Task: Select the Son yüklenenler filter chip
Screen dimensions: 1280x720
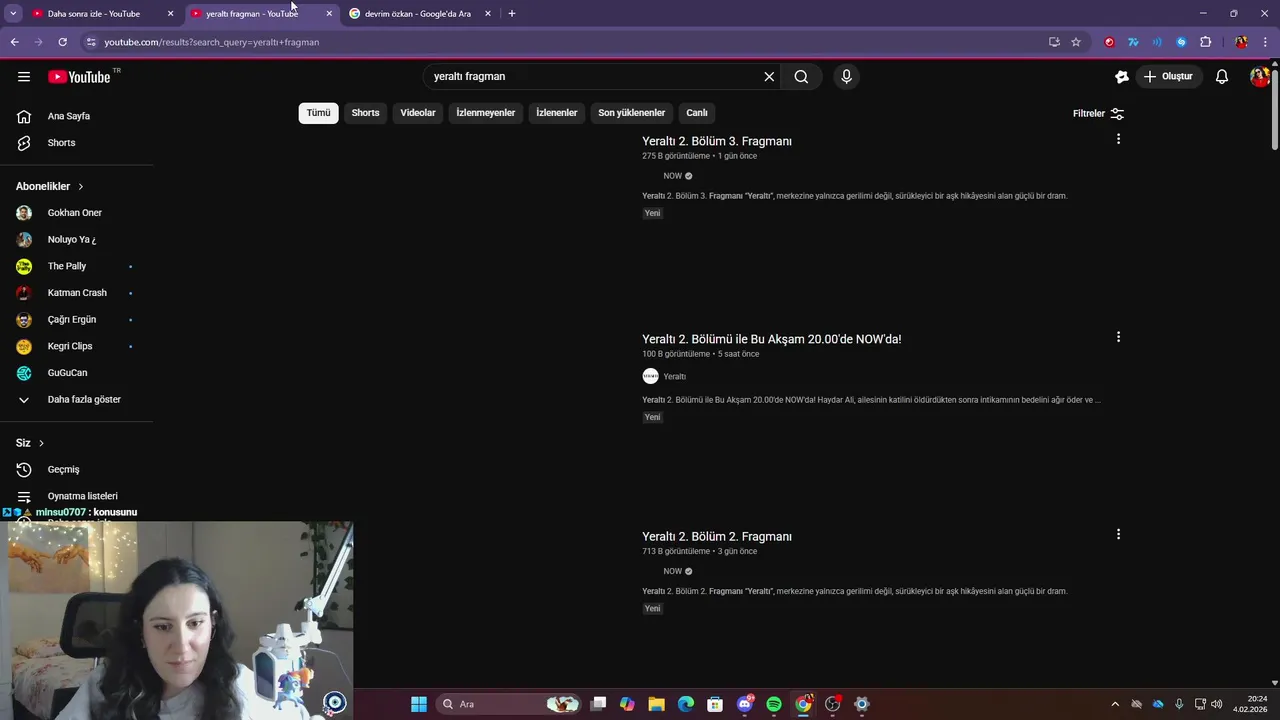Action: pos(632,113)
